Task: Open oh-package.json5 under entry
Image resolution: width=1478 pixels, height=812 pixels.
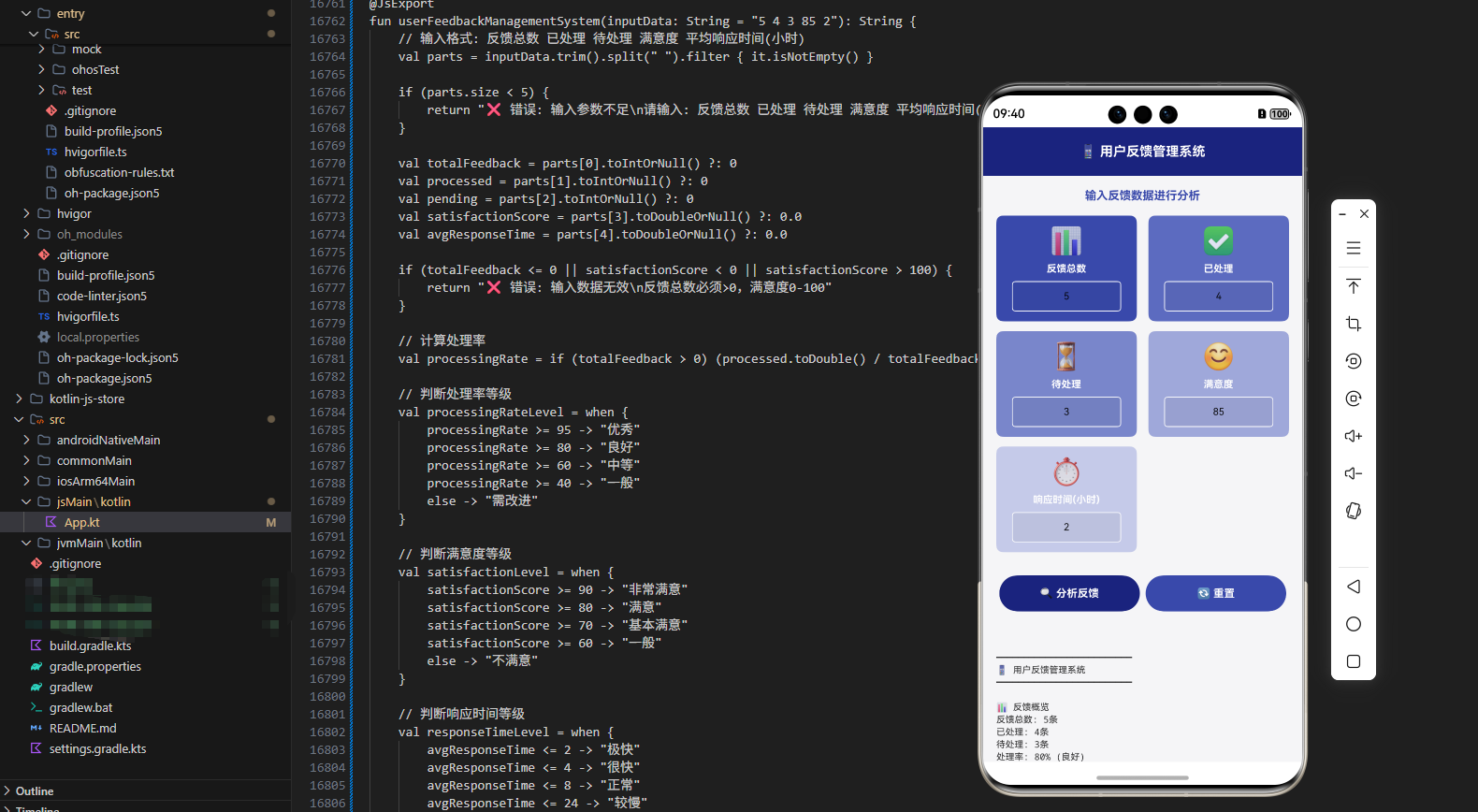Action: click(111, 193)
